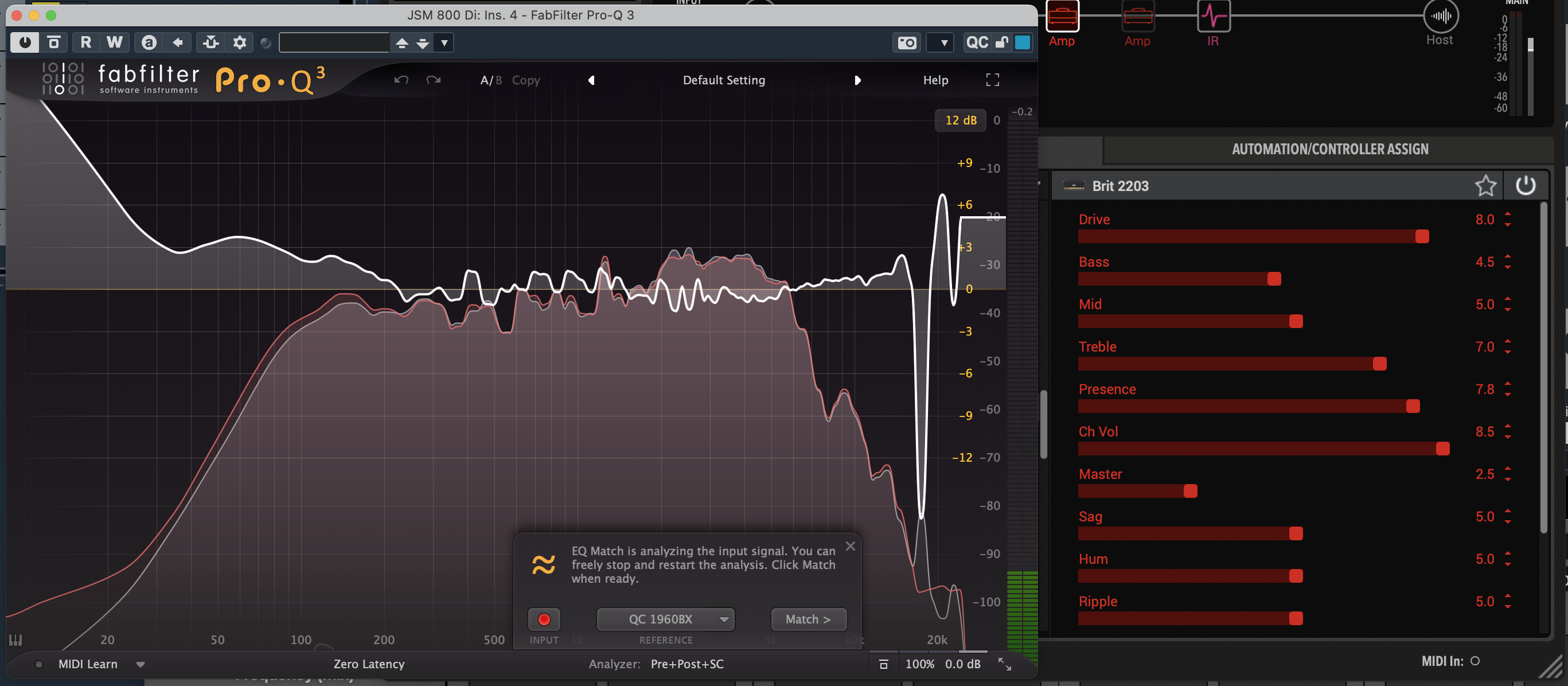The width and height of the screenshot is (1568, 686).
Task: Open plugin settings gear icon
Action: [239, 42]
